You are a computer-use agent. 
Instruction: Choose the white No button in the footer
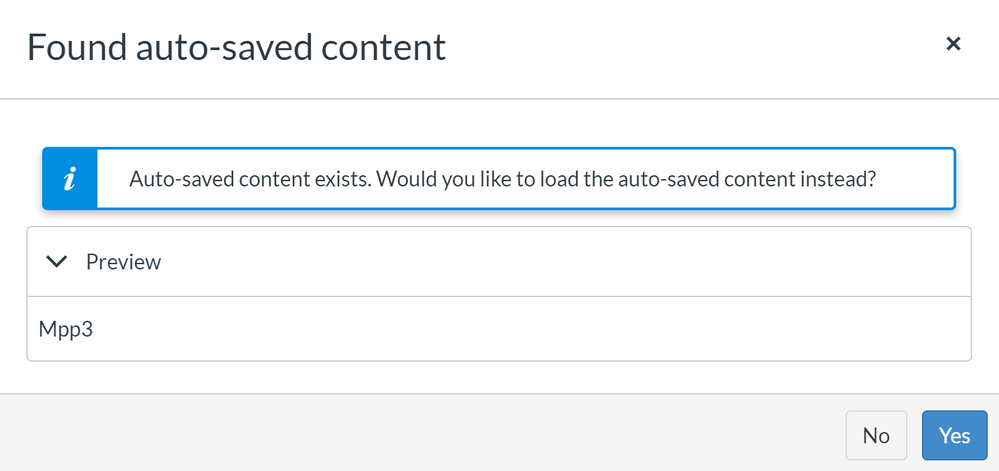[x=876, y=435]
